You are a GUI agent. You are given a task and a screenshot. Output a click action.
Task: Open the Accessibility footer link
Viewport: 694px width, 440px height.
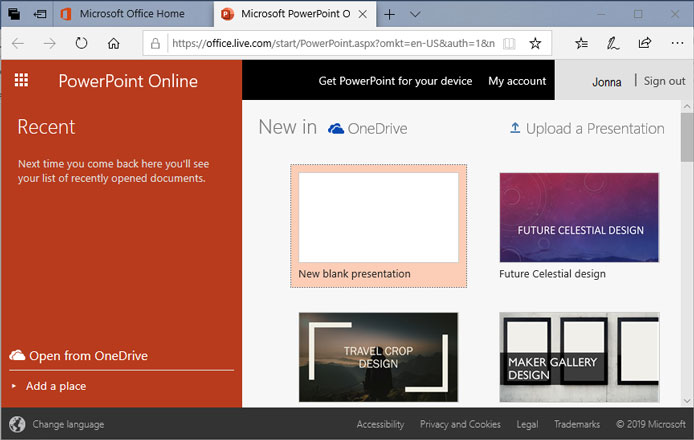click(x=380, y=425)
